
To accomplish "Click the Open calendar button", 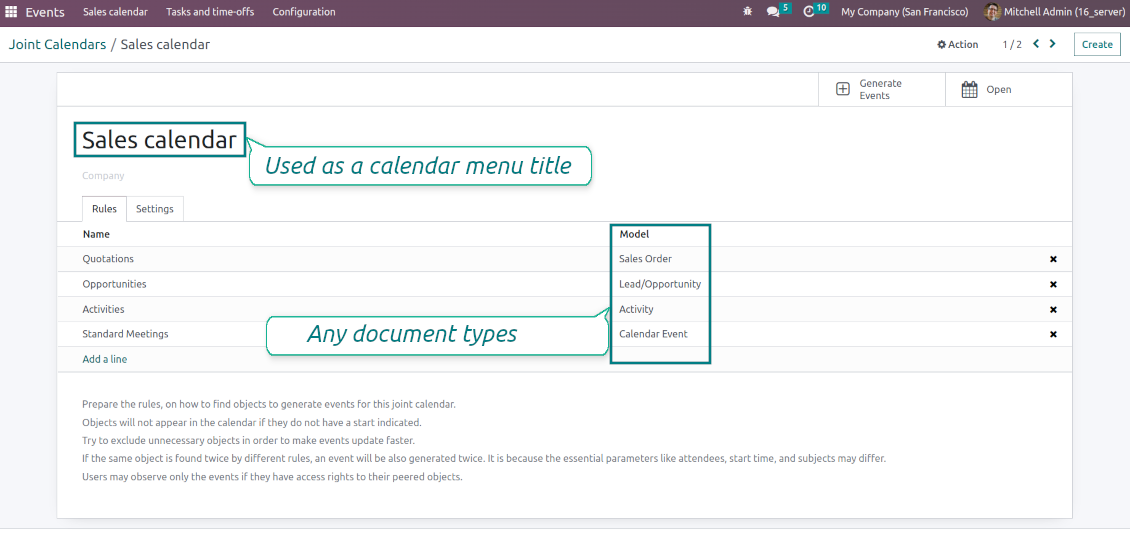I will tap(987, 90).
